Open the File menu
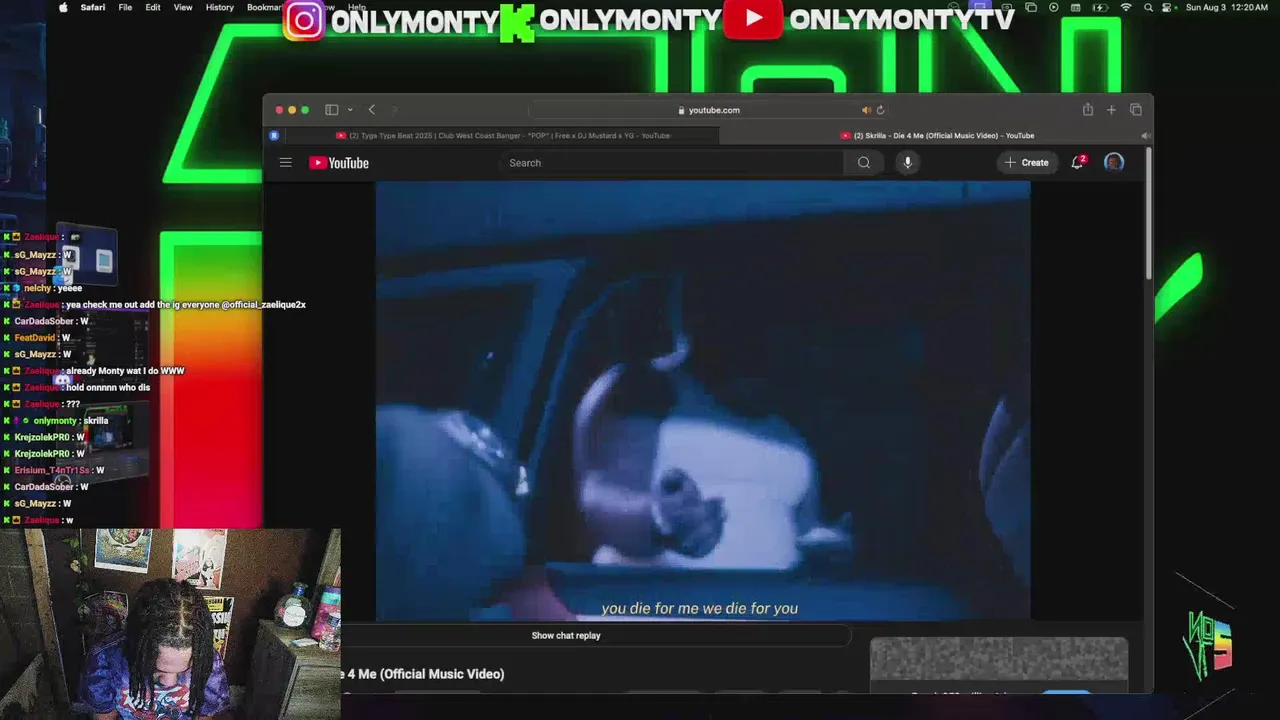The image size is (1280, 720). [125, 7]
